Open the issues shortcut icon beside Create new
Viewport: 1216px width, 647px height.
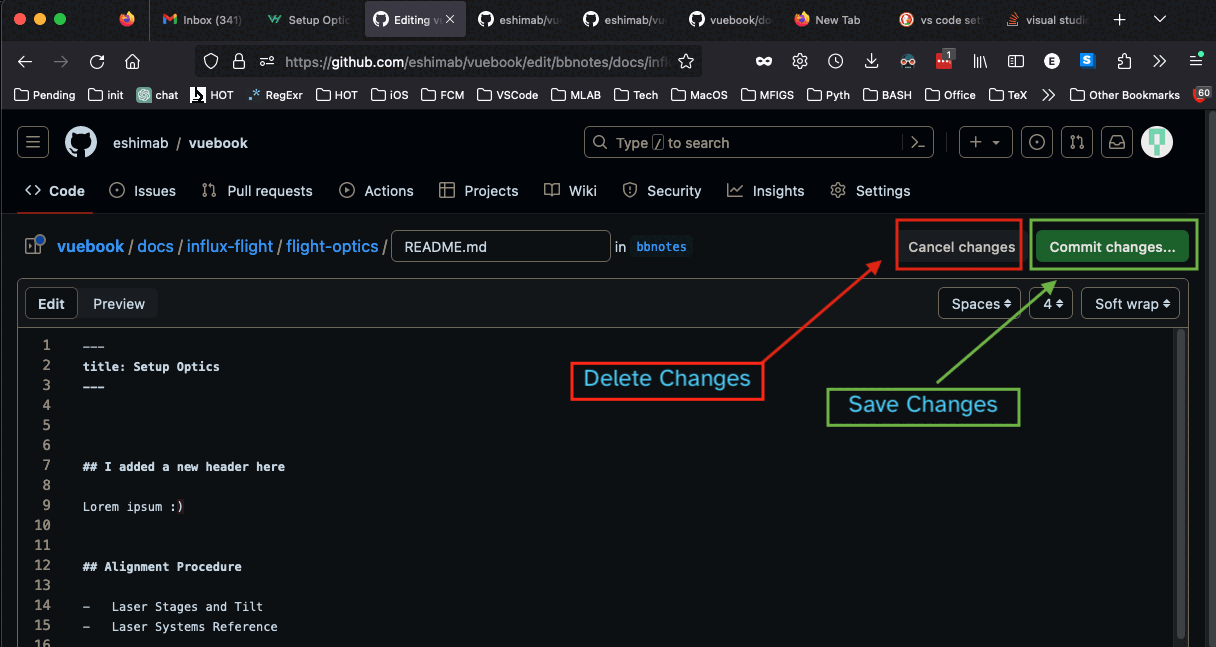click(x=1037, y=143)
